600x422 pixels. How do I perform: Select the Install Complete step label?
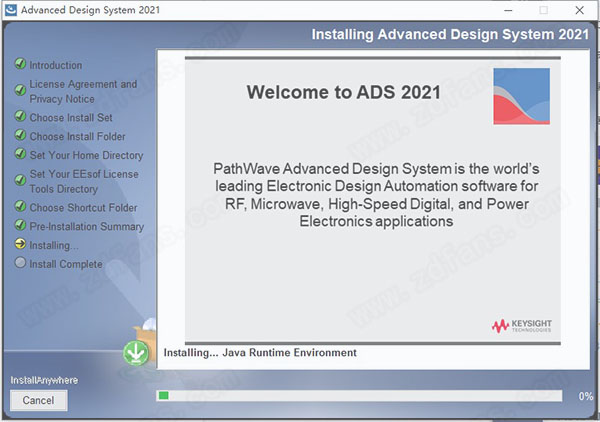pos(66,264)
